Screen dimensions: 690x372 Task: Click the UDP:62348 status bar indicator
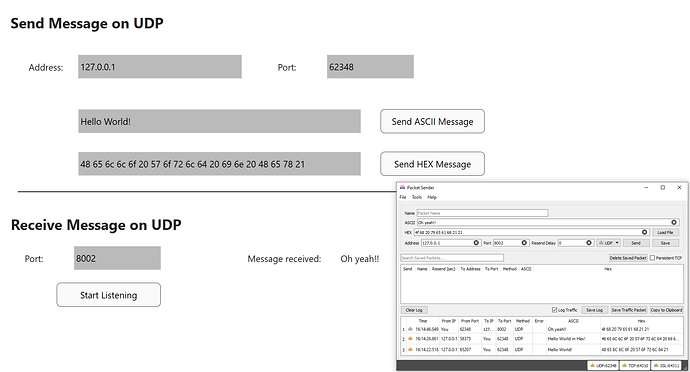(603, 365)
